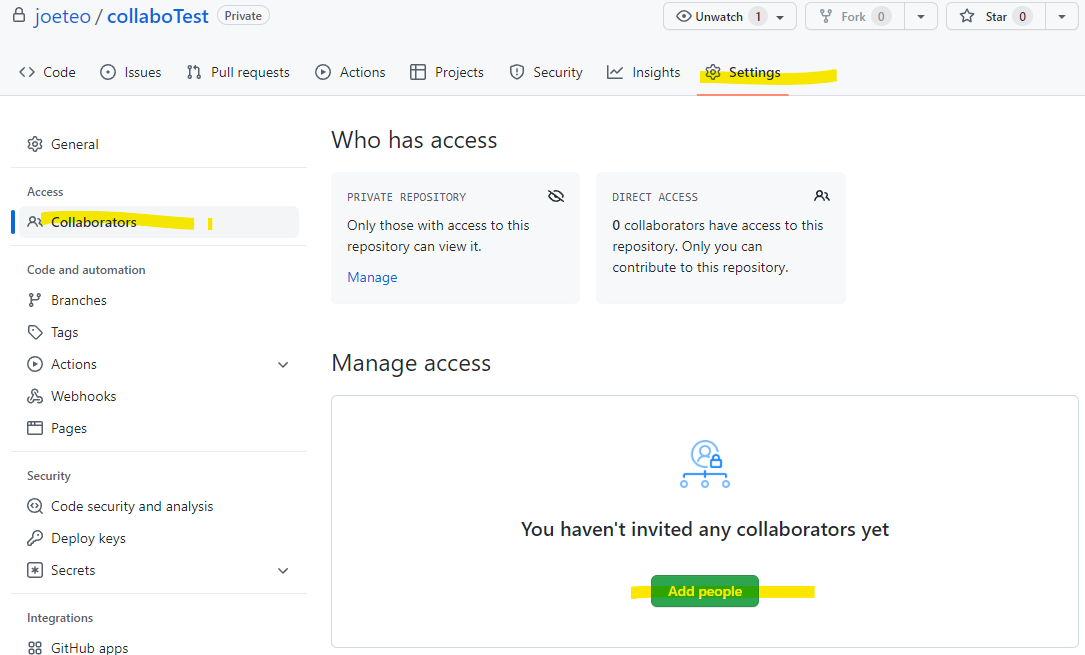This screenshot has width=1085, height=655.
Task: Open the dropdown arrow next to Star
Action: pos(1061,17)
